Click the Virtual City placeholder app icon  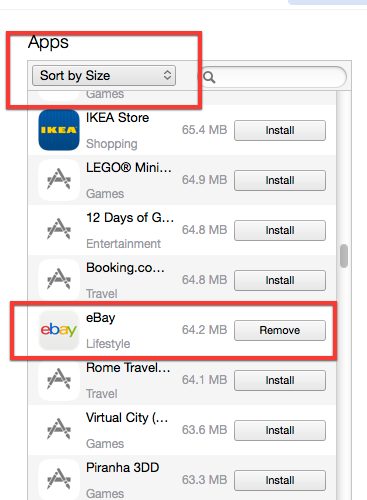click(x=59, y=430)
